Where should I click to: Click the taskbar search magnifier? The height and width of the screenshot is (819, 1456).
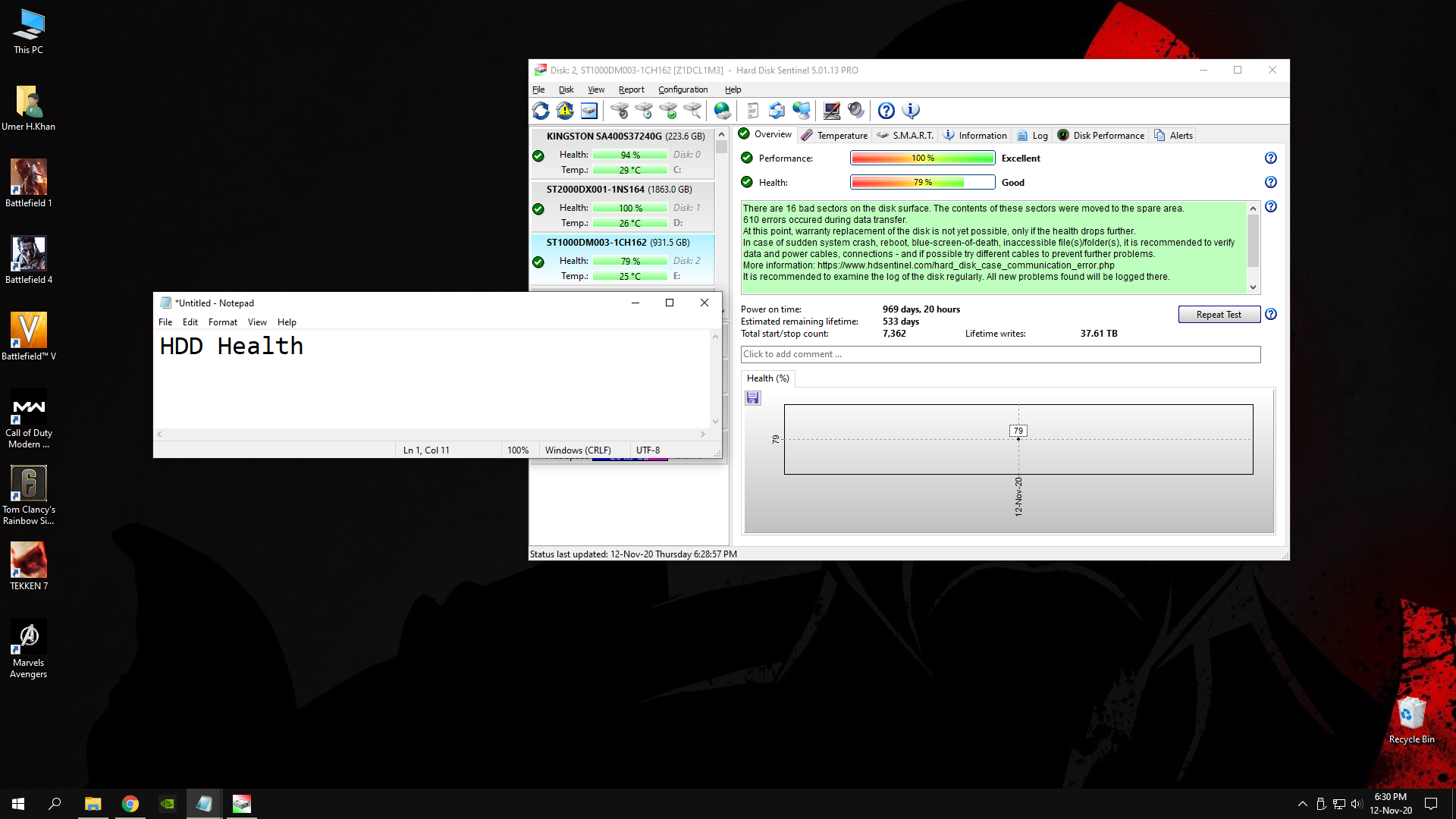55,804
